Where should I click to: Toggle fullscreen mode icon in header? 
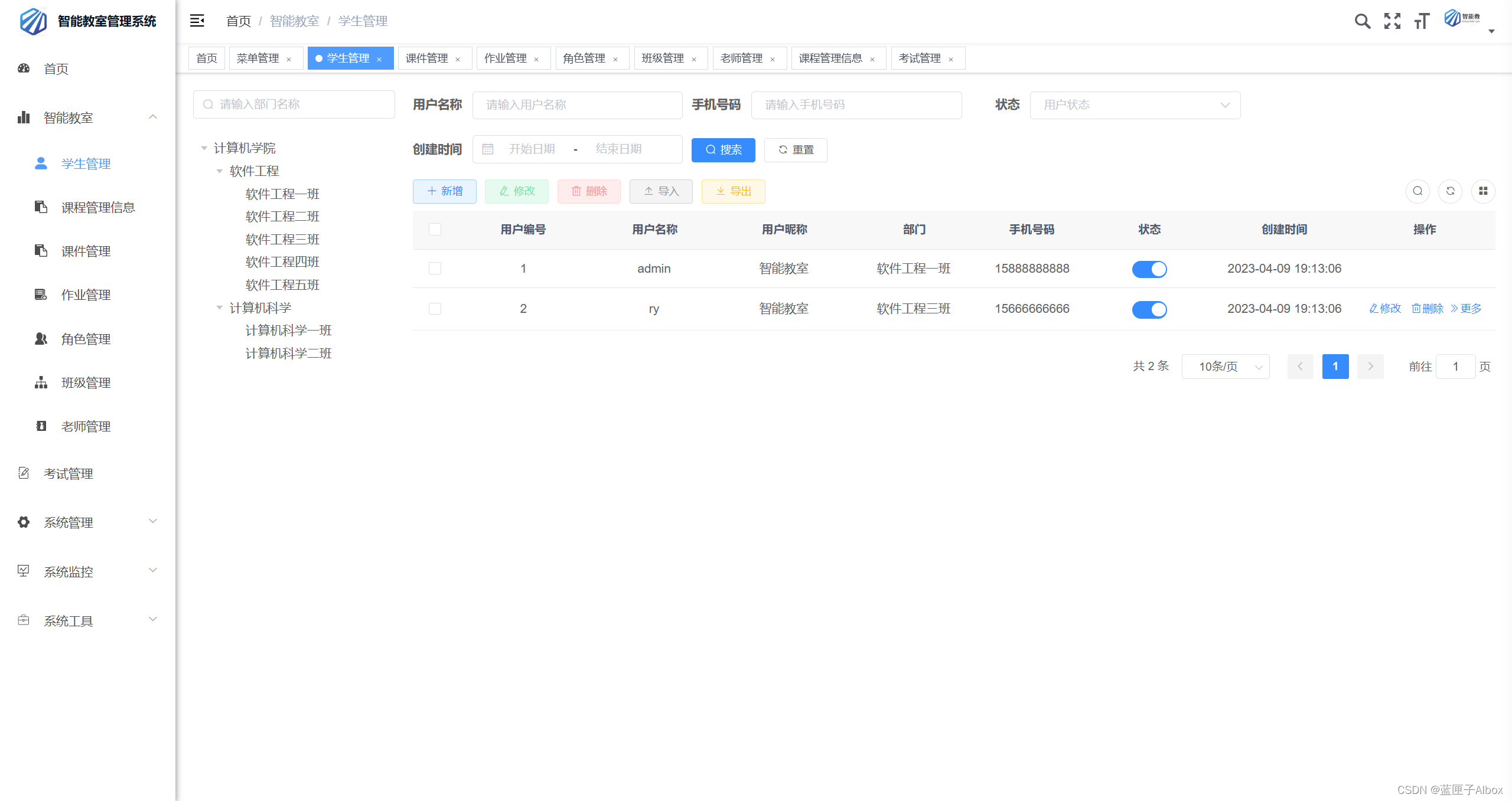(1392, 21)
